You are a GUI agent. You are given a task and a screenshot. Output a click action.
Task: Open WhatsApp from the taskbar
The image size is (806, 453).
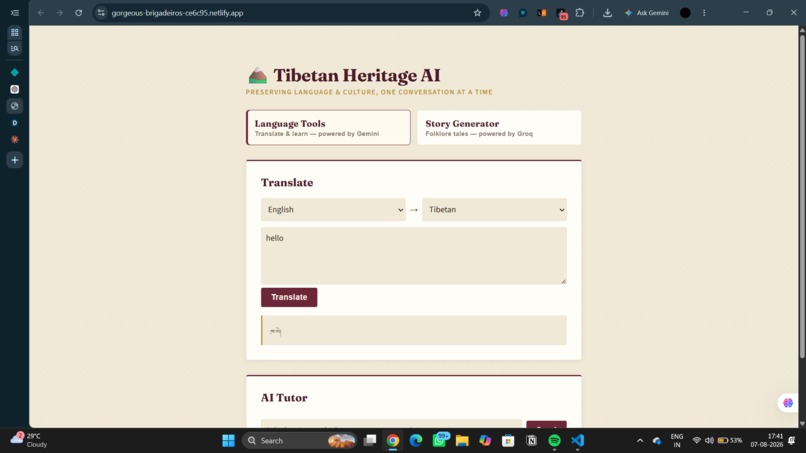pos(439,441)
